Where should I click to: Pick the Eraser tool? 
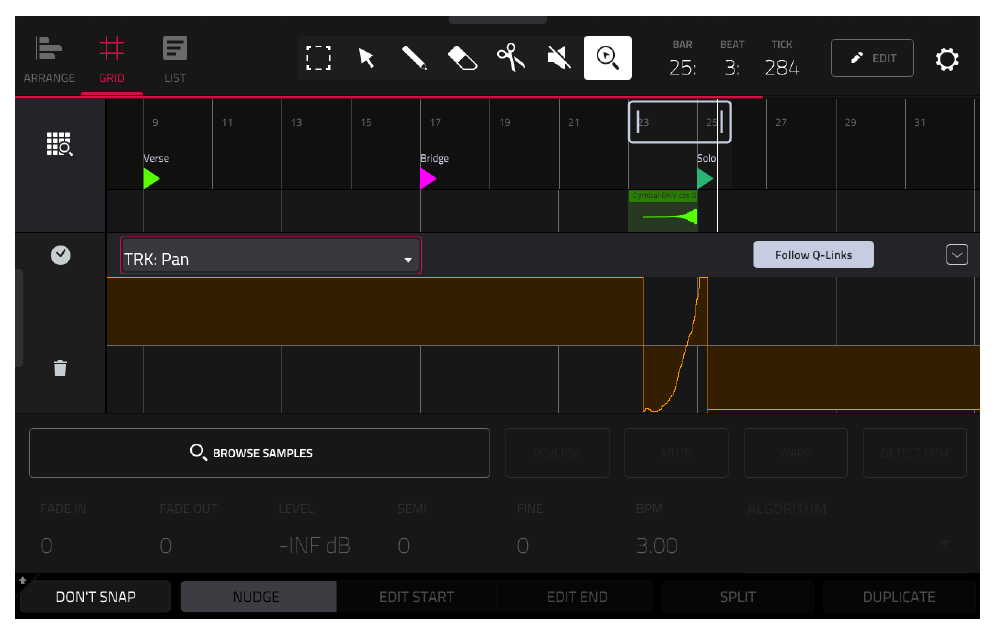[x=462, y=58]
